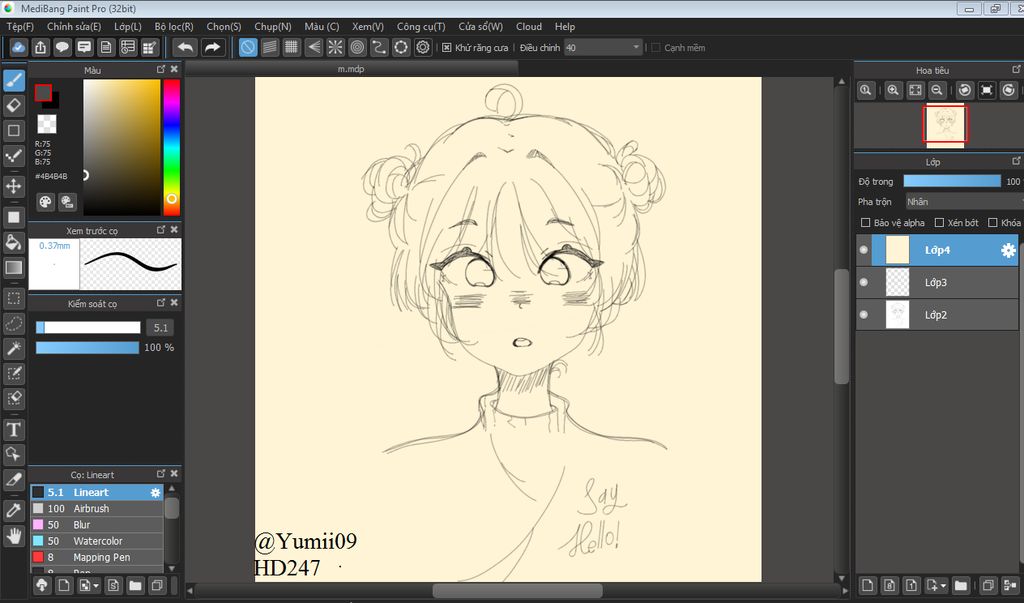Viewport: 1024px width, 603px height.
Task: Open the Text tool
Action: tap(14, 429)
